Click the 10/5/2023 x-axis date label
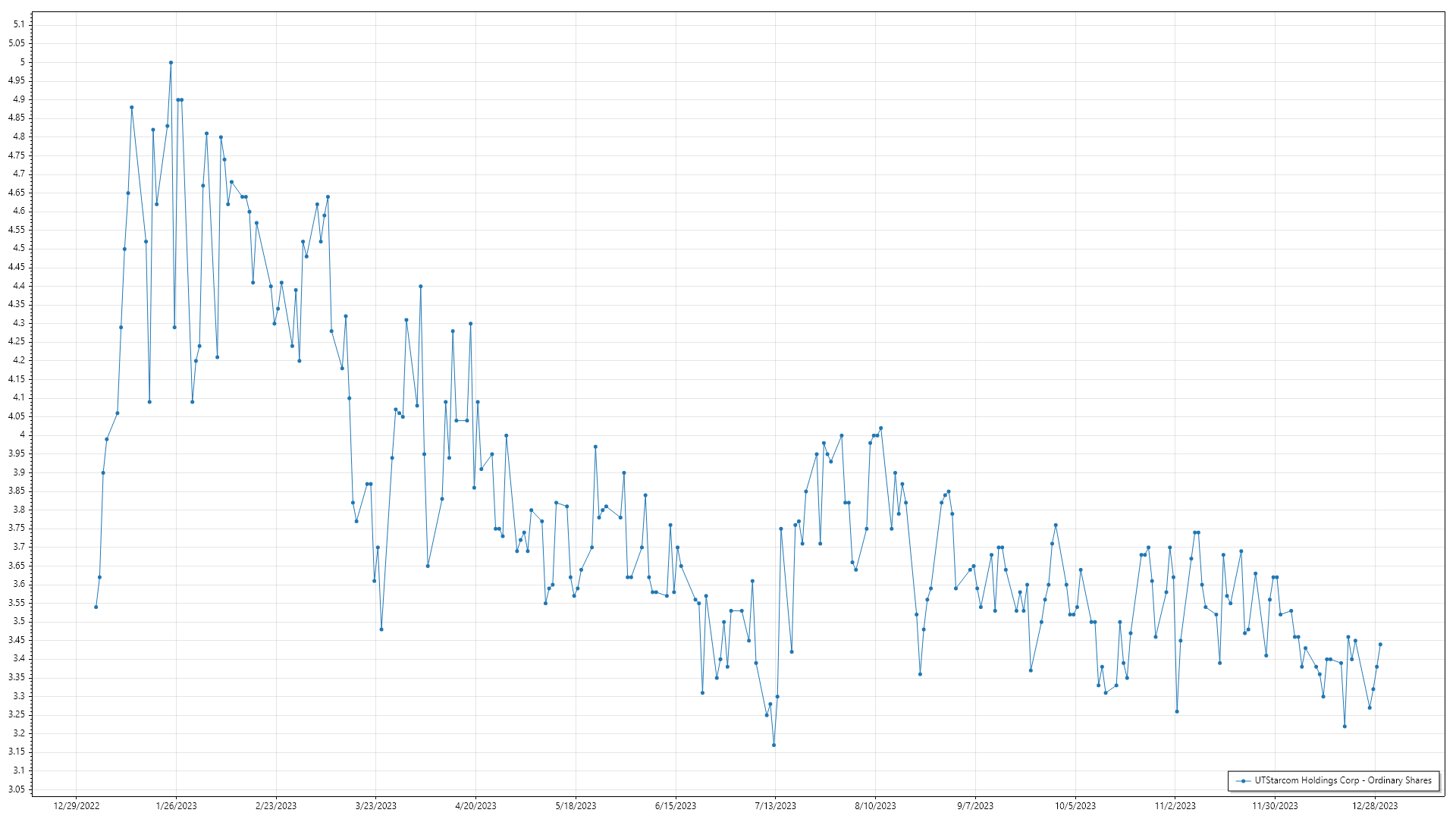This screenshot has width=1456, height=819. (1075, 806)
